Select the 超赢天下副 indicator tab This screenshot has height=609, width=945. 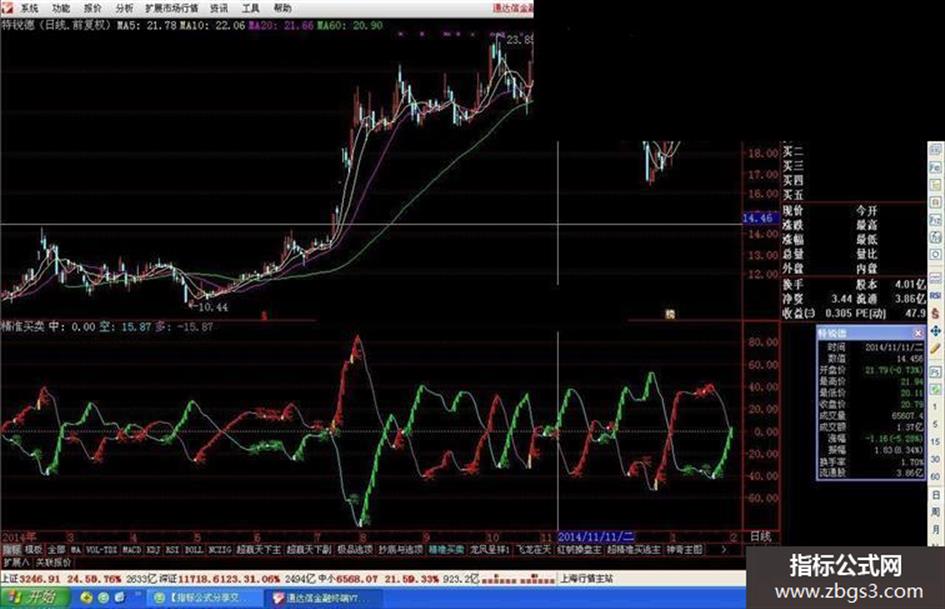[309, 549]
